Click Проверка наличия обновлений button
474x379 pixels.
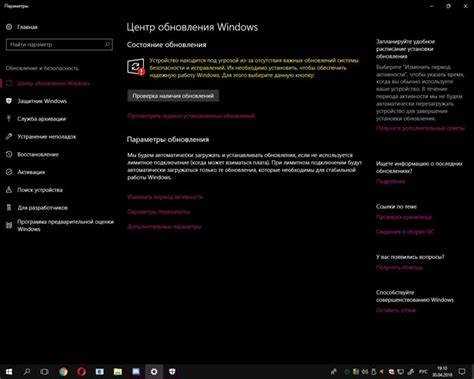tap(173, 96)
